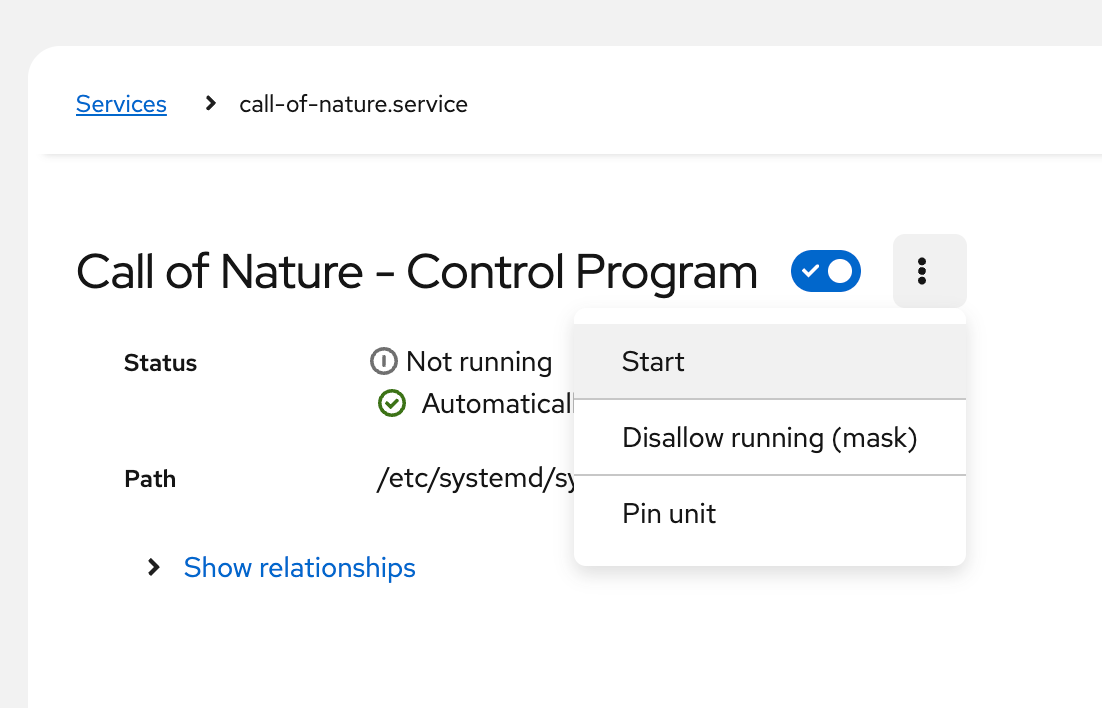Select Disallow running (mask) option

point(769,437)
